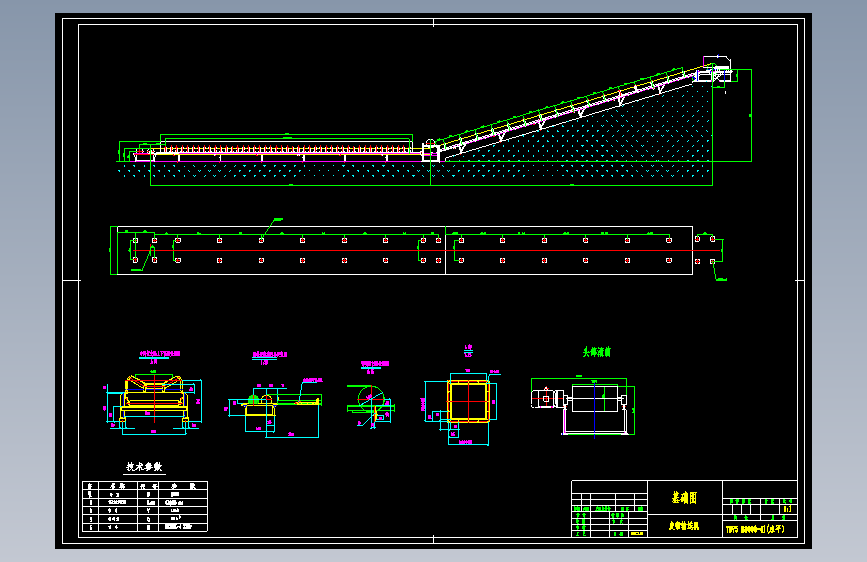Click the yellow '基础图' title text

[x=684, y=498]
